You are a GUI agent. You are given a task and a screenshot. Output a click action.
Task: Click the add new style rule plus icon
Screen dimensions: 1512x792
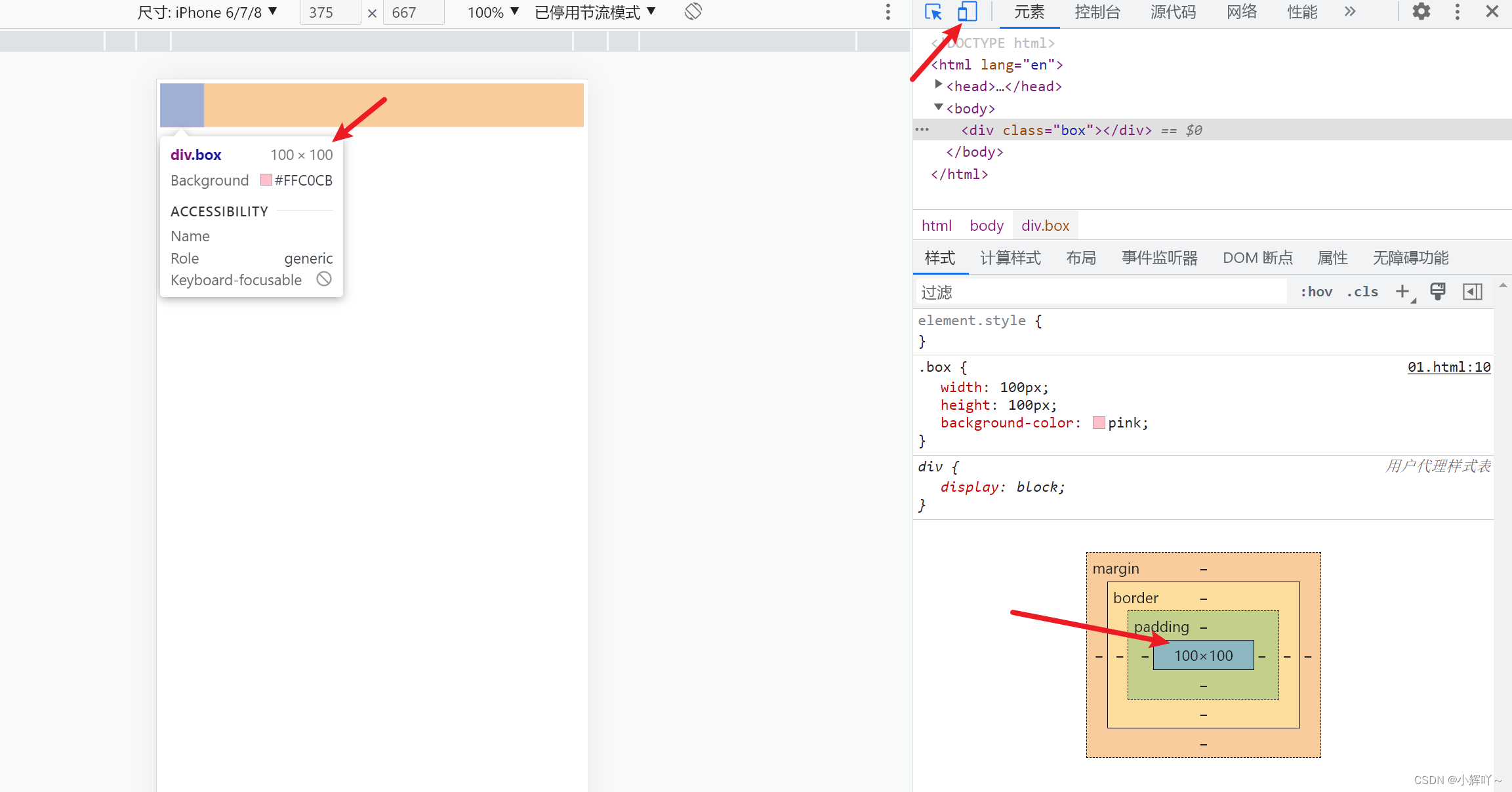1403,292
